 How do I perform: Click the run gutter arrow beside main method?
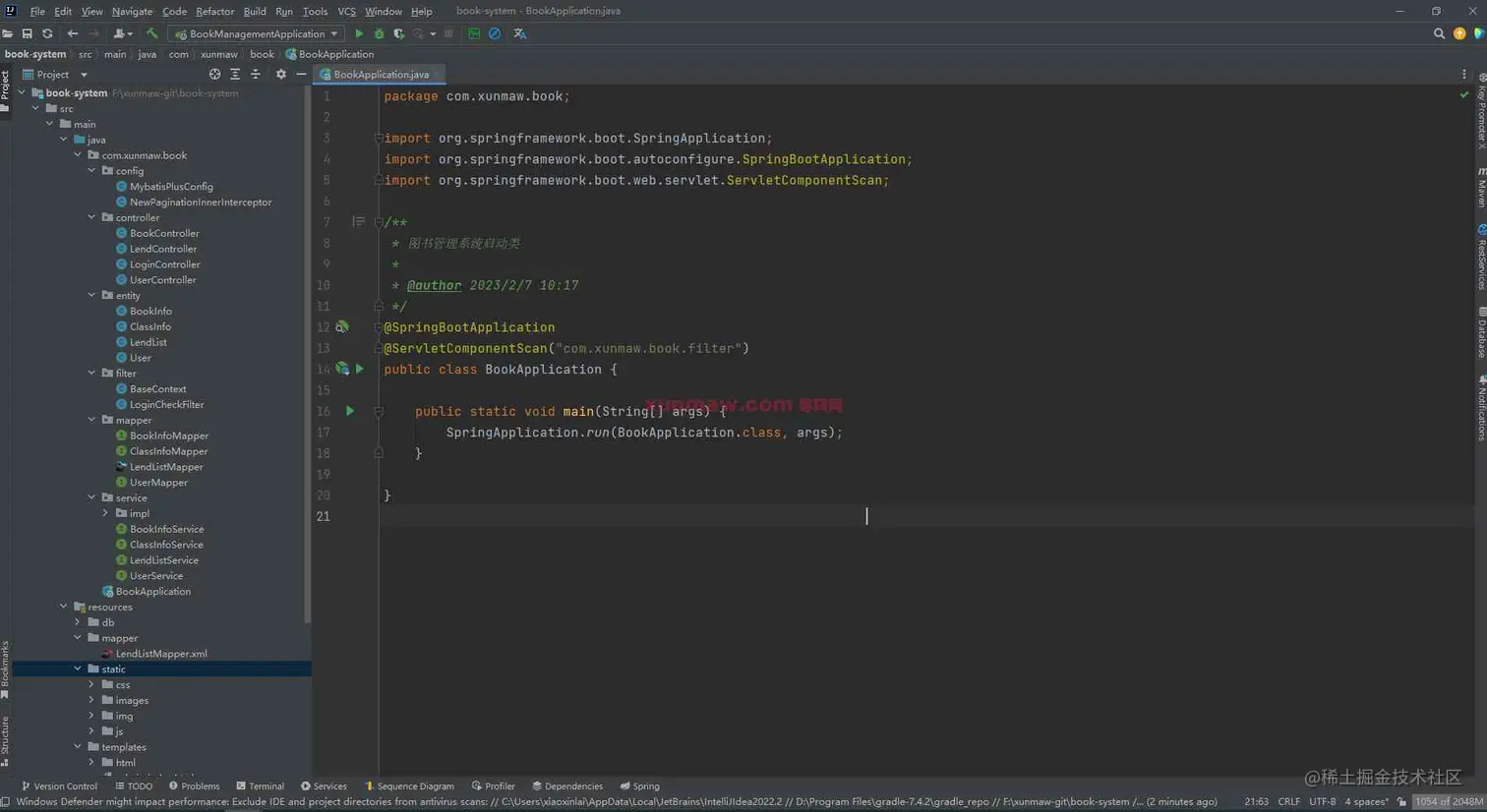(350, 411)
